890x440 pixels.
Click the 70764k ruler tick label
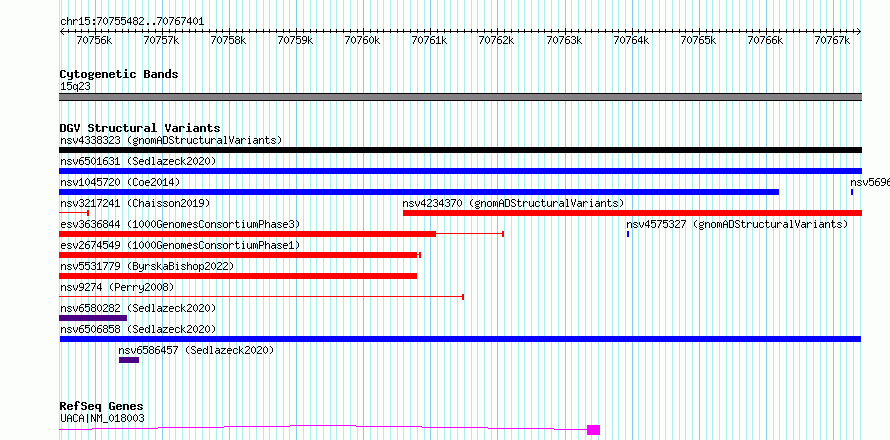click(x=631, y=40)
